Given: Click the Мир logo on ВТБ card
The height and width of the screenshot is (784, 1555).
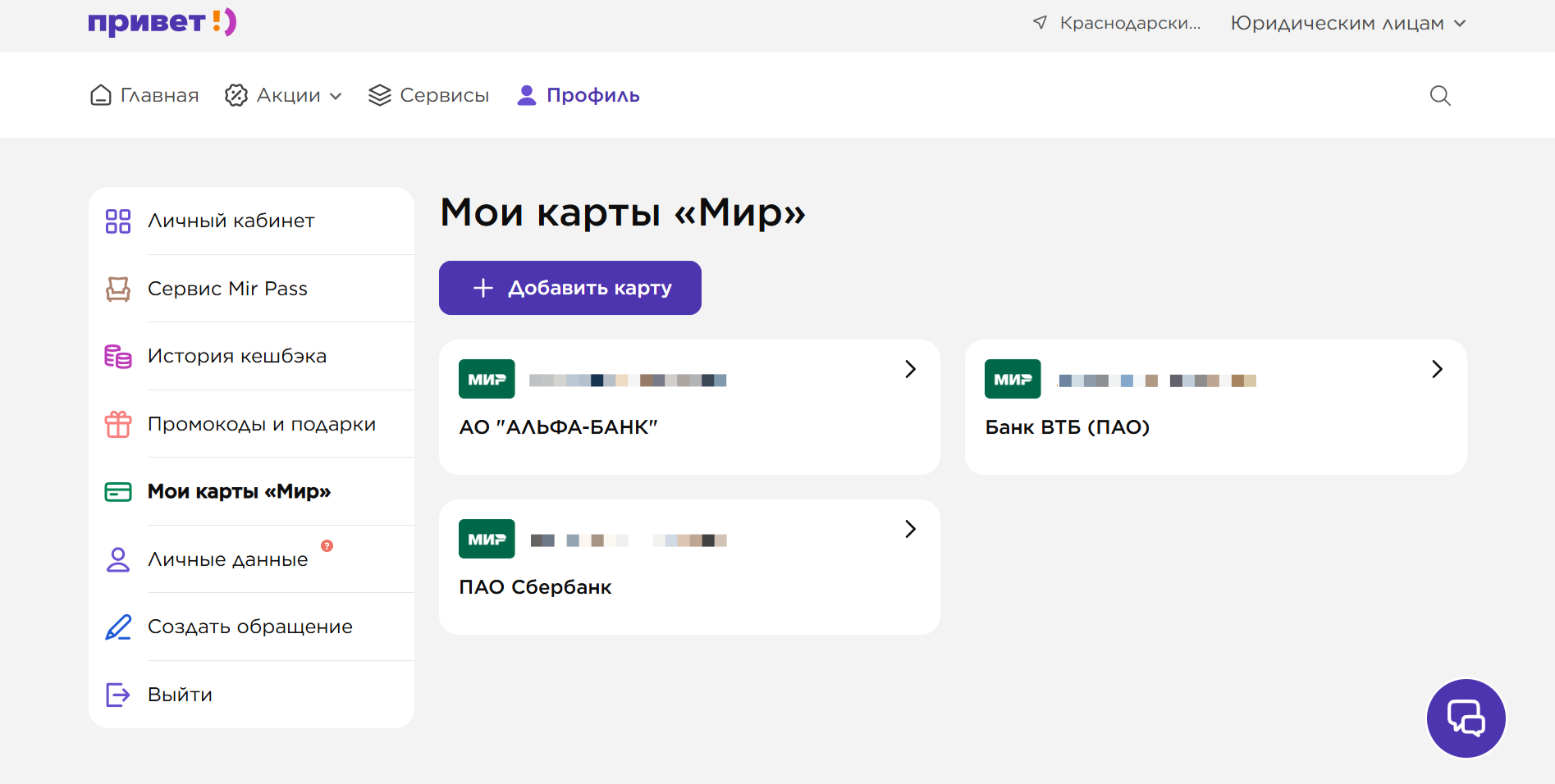Looking at the screenshot, I should [1013, 379].
